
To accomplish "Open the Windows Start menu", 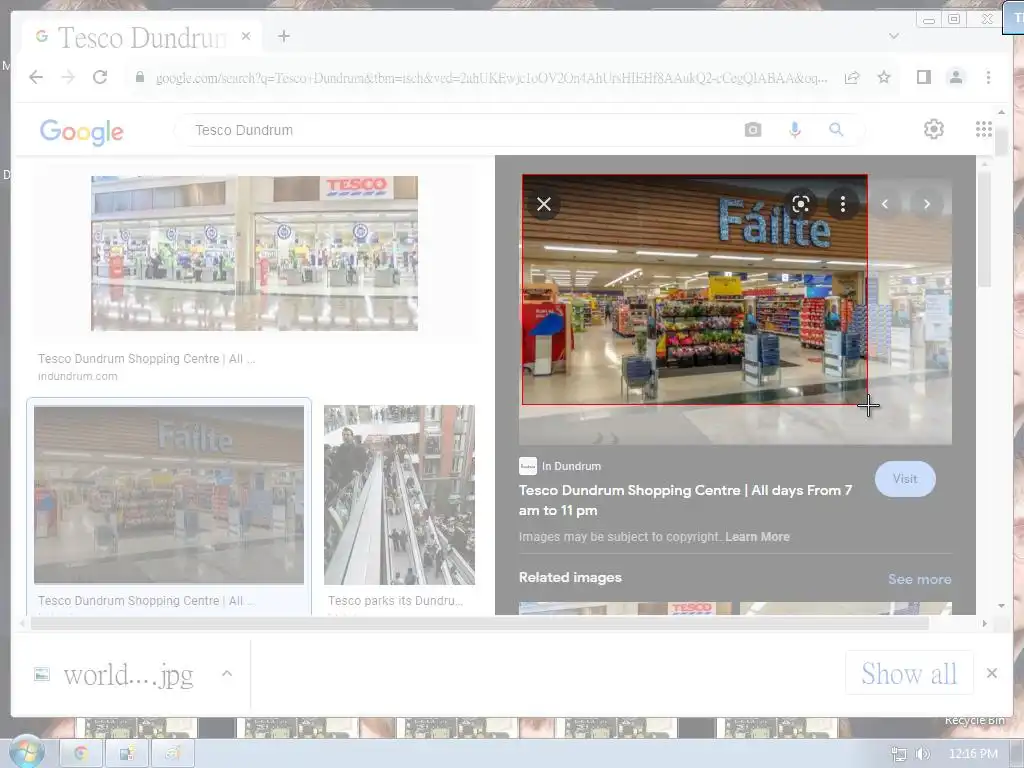I will [26, 752].
